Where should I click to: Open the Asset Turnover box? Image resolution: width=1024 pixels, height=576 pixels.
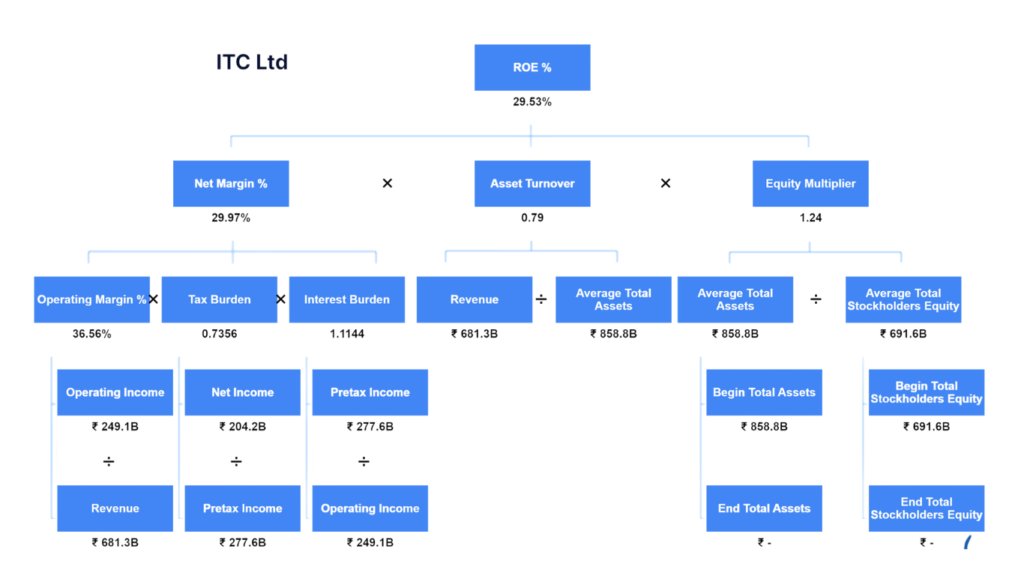point(532,184)
